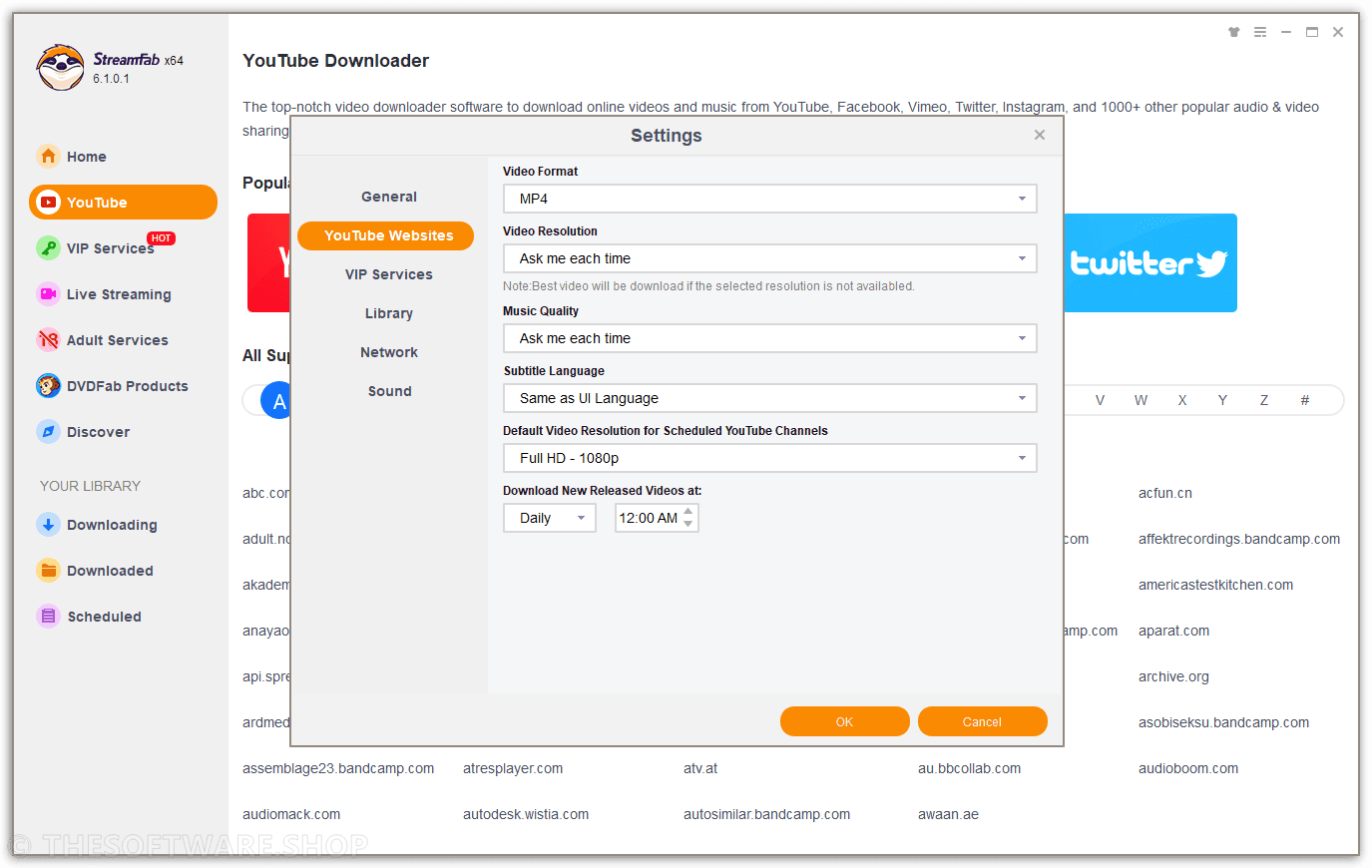Click the skin/theme shirt icon in title bar
1372x868 pixels.
coord(1234,32)
